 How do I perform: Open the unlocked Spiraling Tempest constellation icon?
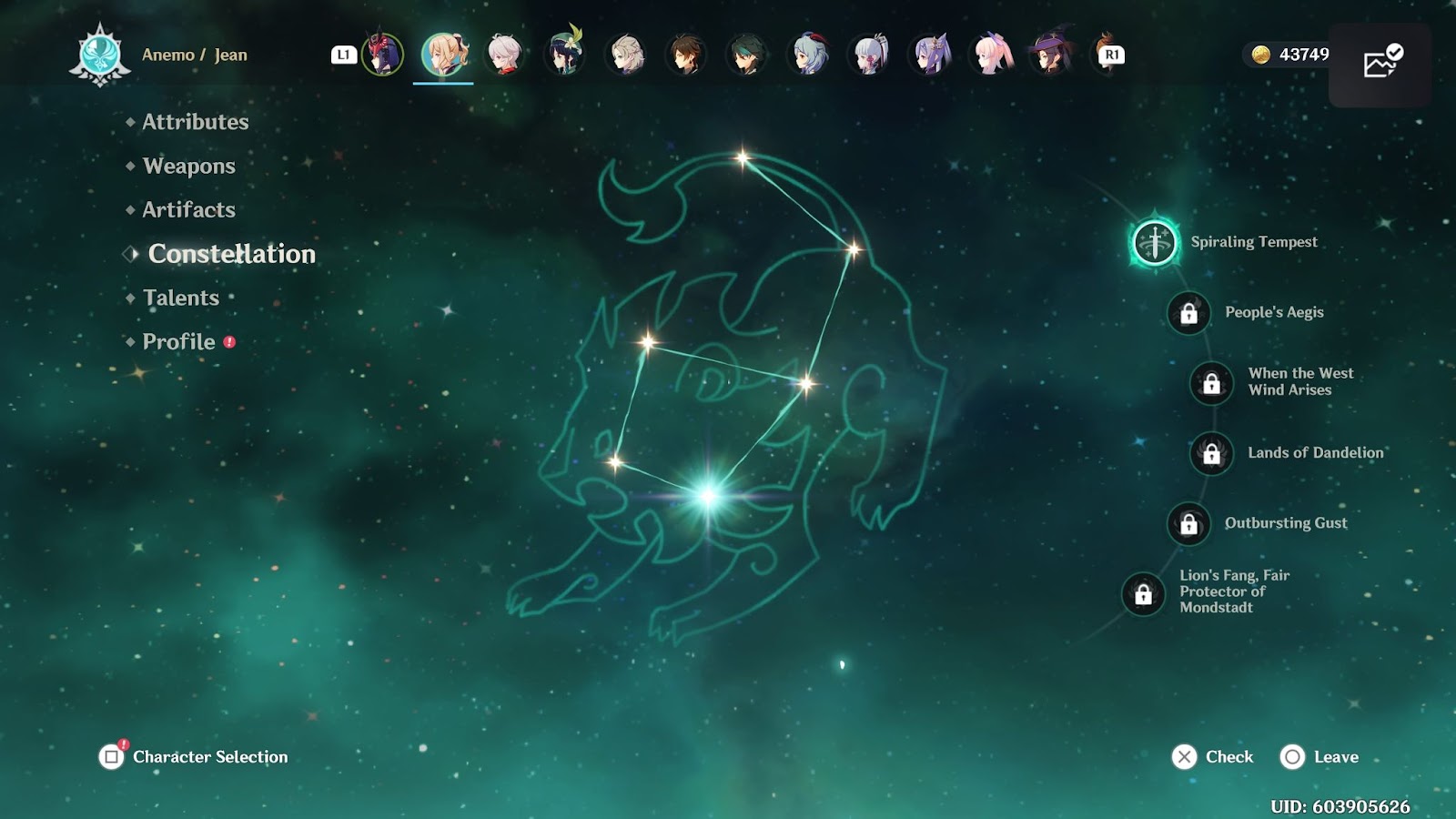point(1155,243)
